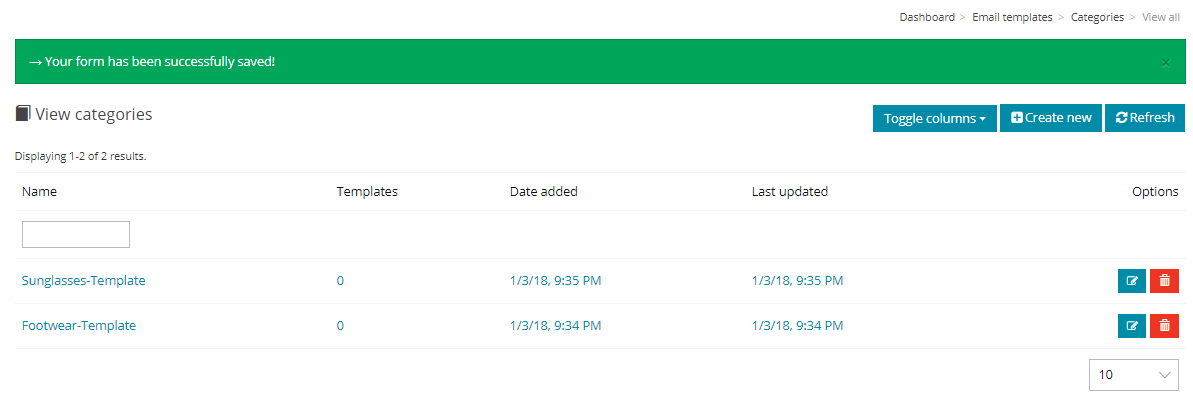Edit the Footwear-Template category
The width and height of the screenshot is (1193, 396).
pyautogui.click(x=1132, y=326)
